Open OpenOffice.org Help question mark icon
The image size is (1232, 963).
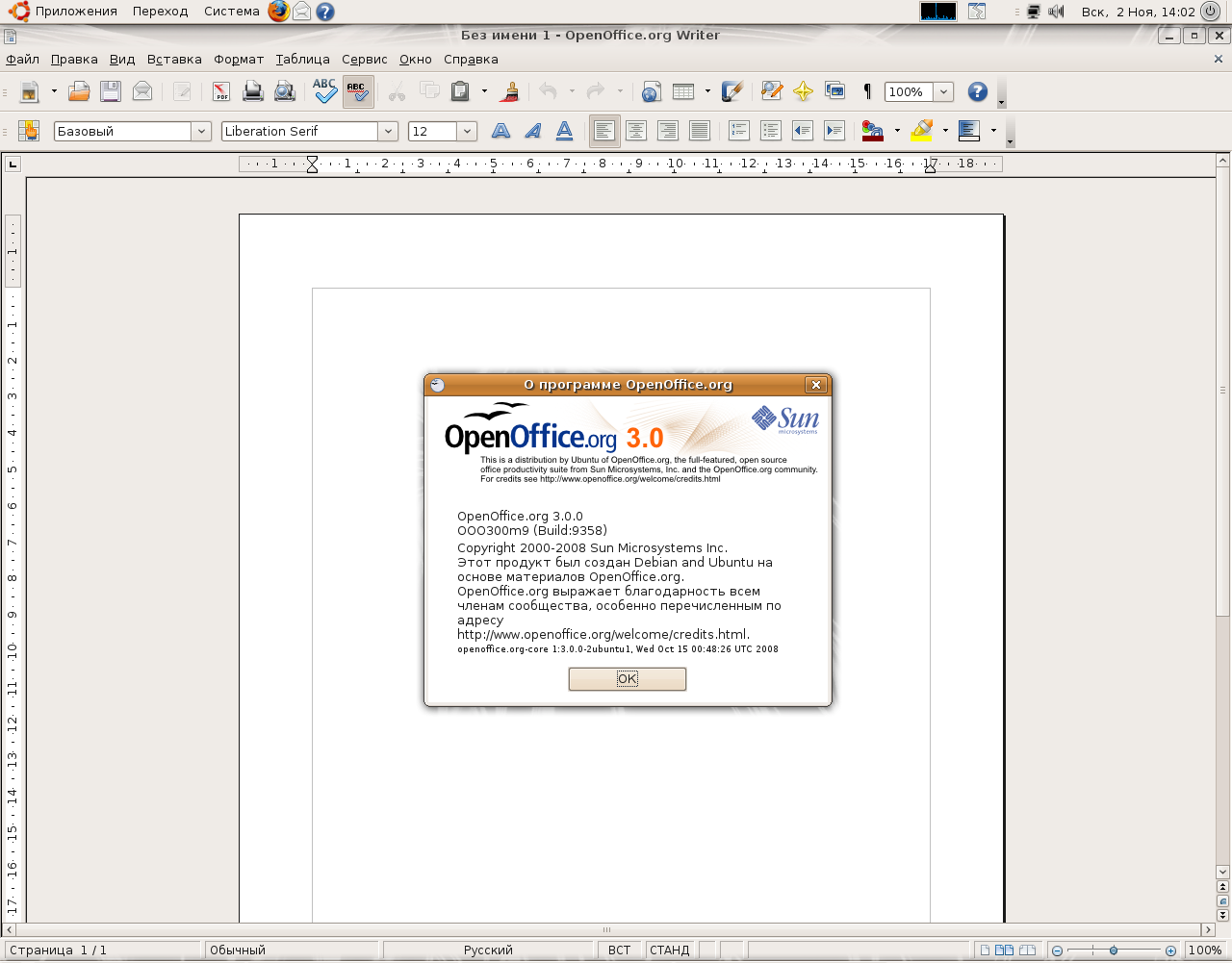pos(978,91)
